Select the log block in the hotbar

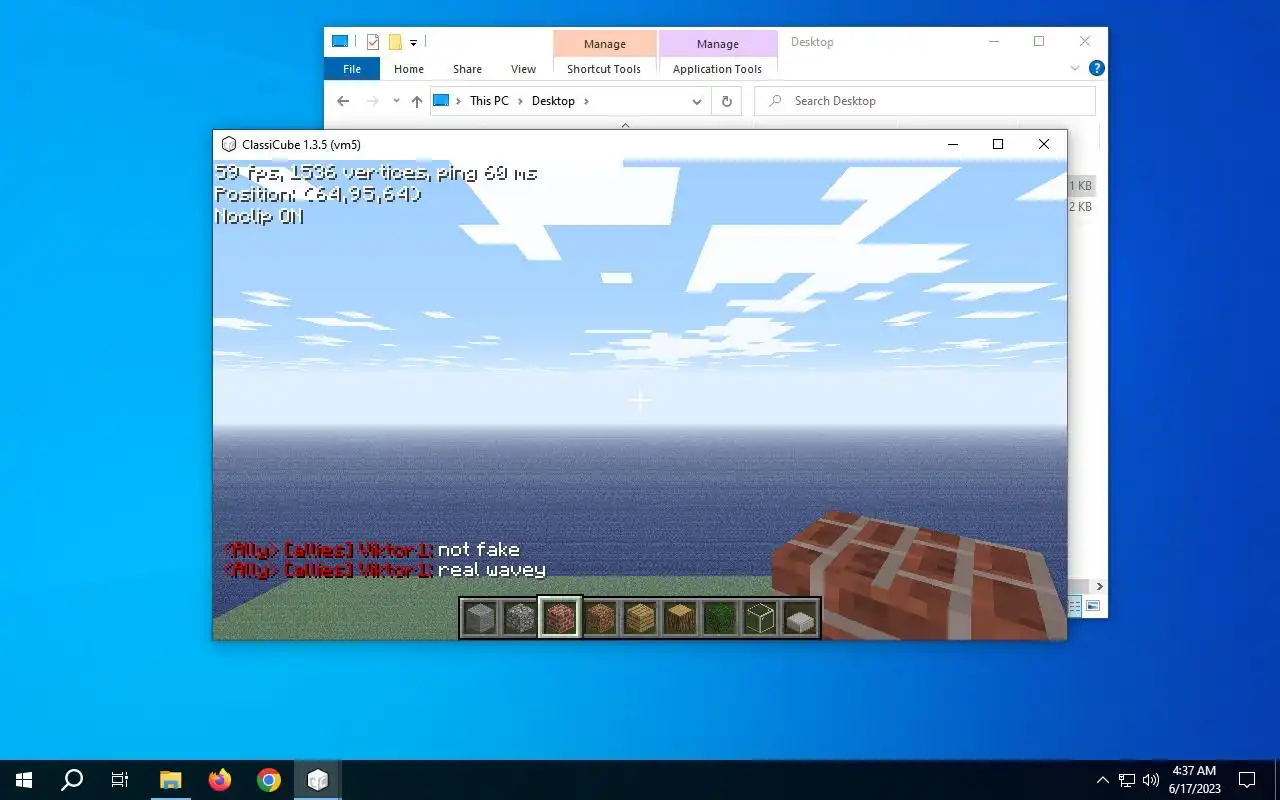point(680,619)
